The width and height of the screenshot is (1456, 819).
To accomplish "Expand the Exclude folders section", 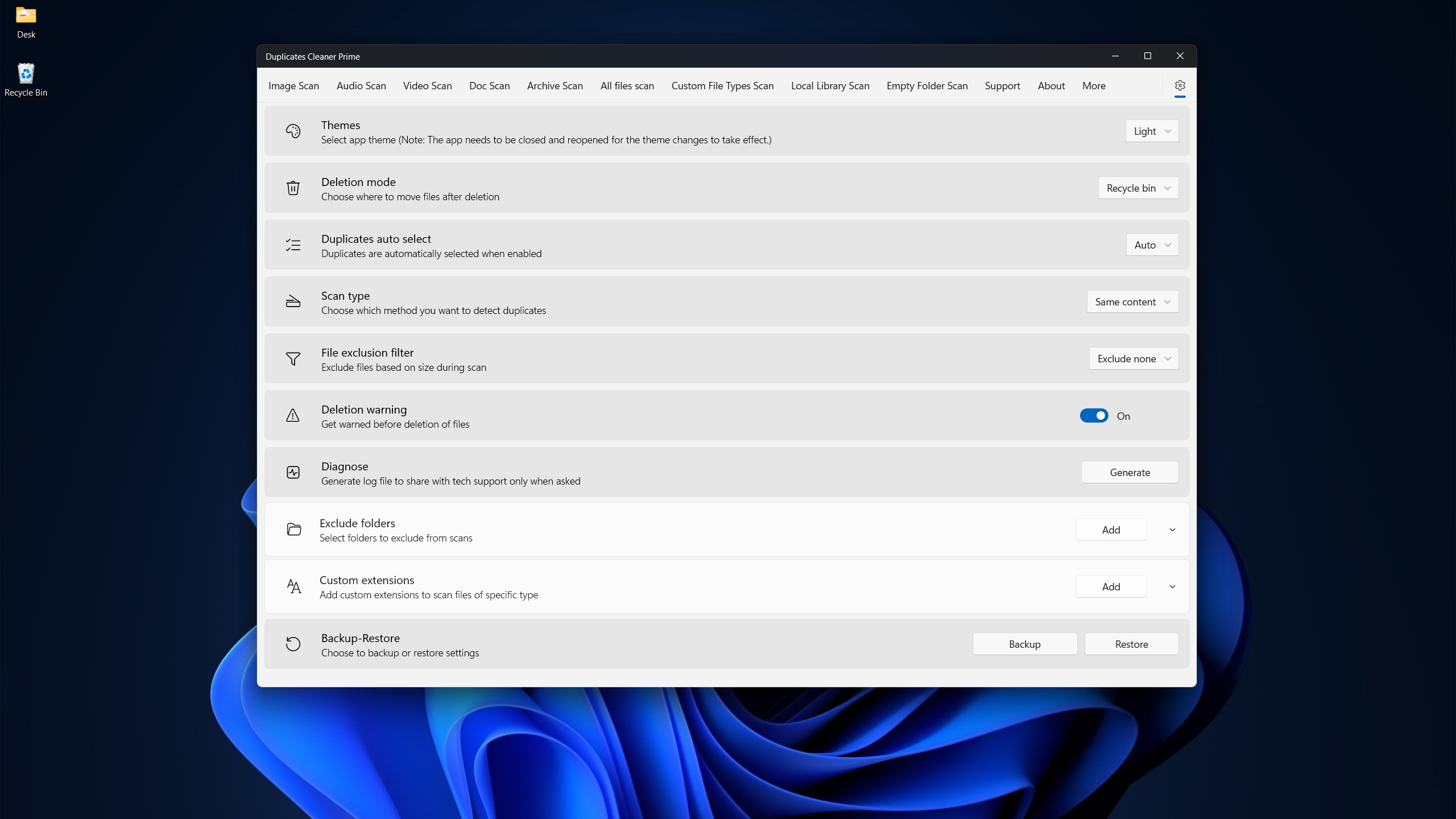I will 1172,529.
